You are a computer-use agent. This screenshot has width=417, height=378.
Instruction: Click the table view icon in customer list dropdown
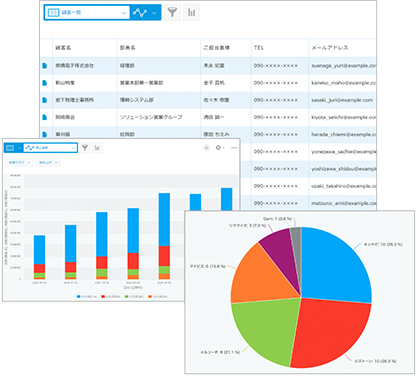click(x=53, y=13)
